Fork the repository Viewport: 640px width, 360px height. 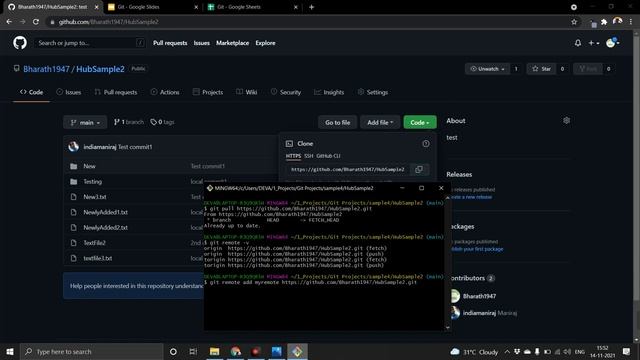point(588,69)
